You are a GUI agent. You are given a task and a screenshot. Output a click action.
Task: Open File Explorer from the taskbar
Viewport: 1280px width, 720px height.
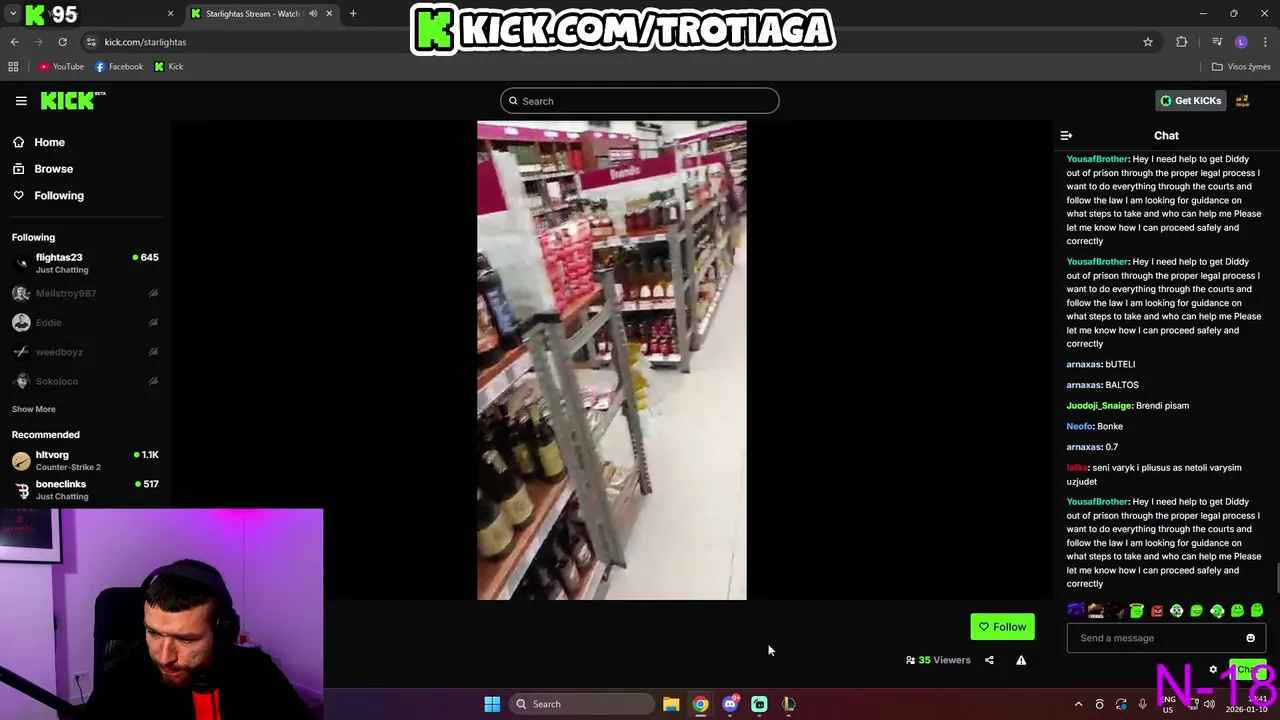click(x=671, y=704)
